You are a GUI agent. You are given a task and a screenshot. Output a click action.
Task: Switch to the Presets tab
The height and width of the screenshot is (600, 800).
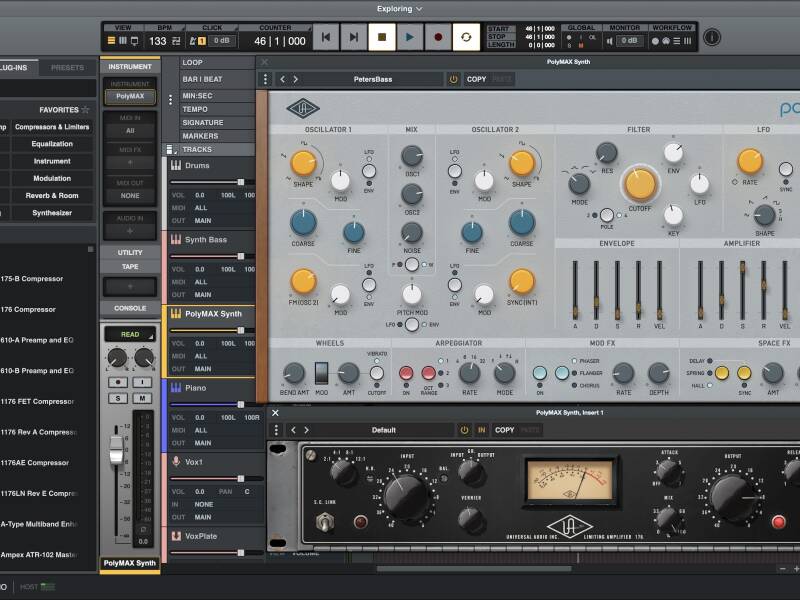click(x=67, y=67)
